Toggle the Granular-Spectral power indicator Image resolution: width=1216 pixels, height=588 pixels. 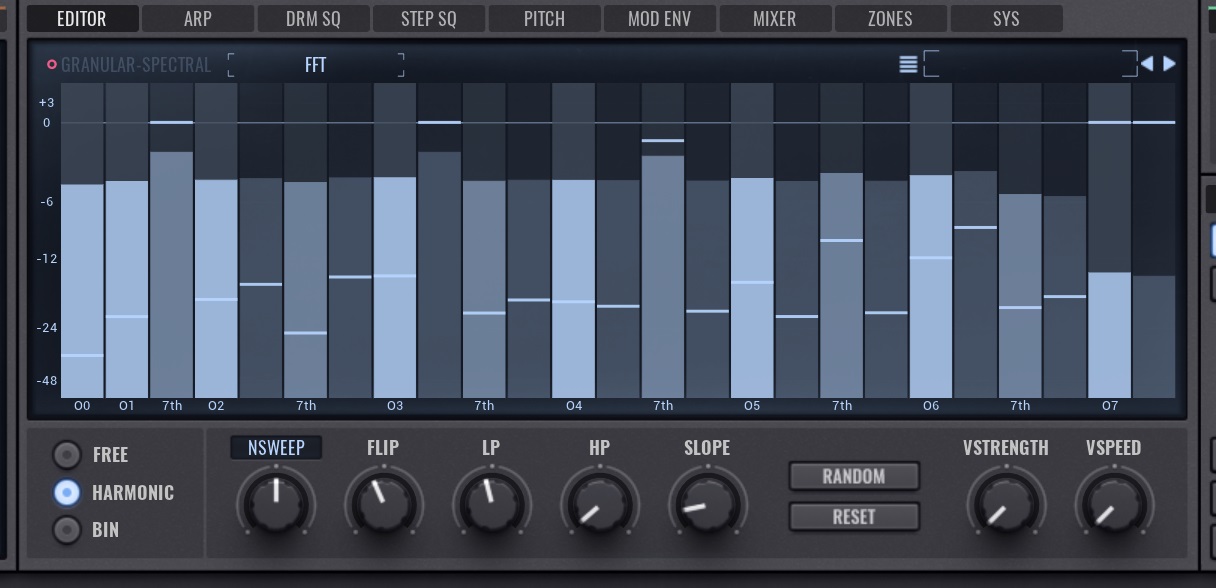(52, 65)
